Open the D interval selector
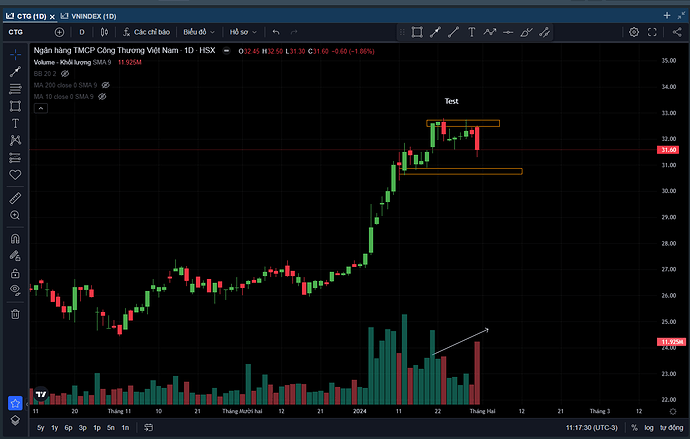Viewport: 690px width, 439px height. (82, 32)
